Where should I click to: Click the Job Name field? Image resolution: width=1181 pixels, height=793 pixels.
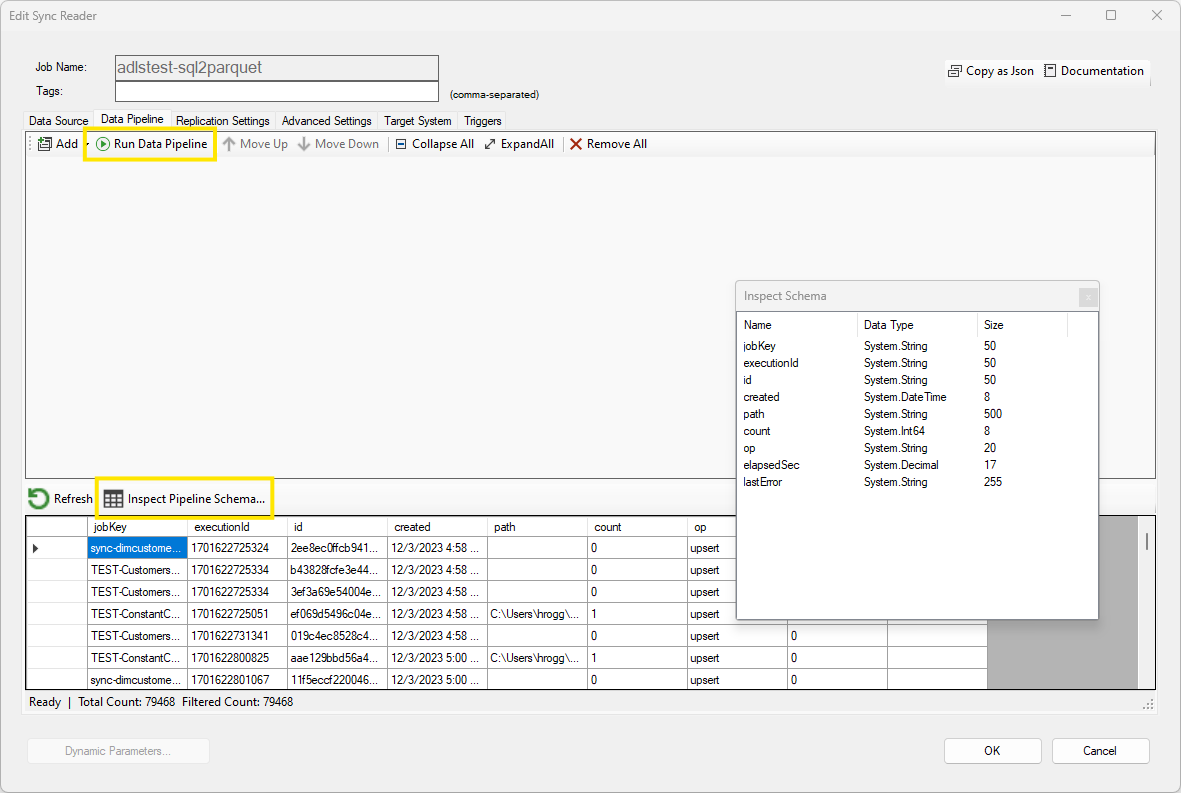coord(276,68)
